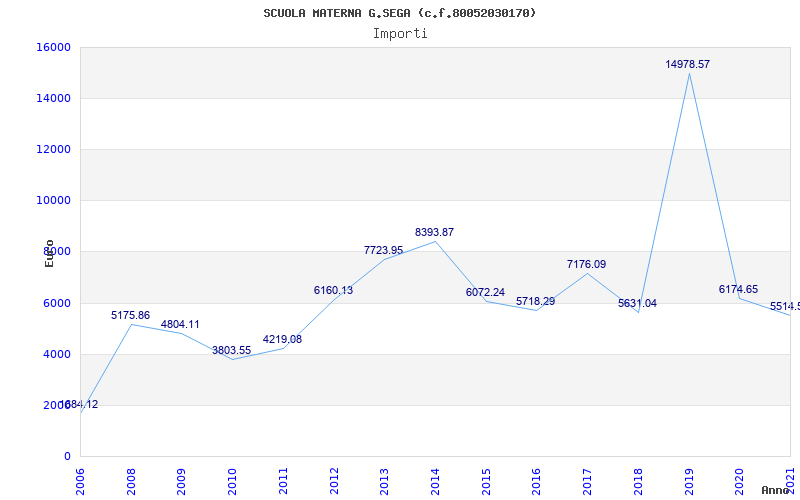
Task: Click the 2016 year axis label
Action: (536, 481)
